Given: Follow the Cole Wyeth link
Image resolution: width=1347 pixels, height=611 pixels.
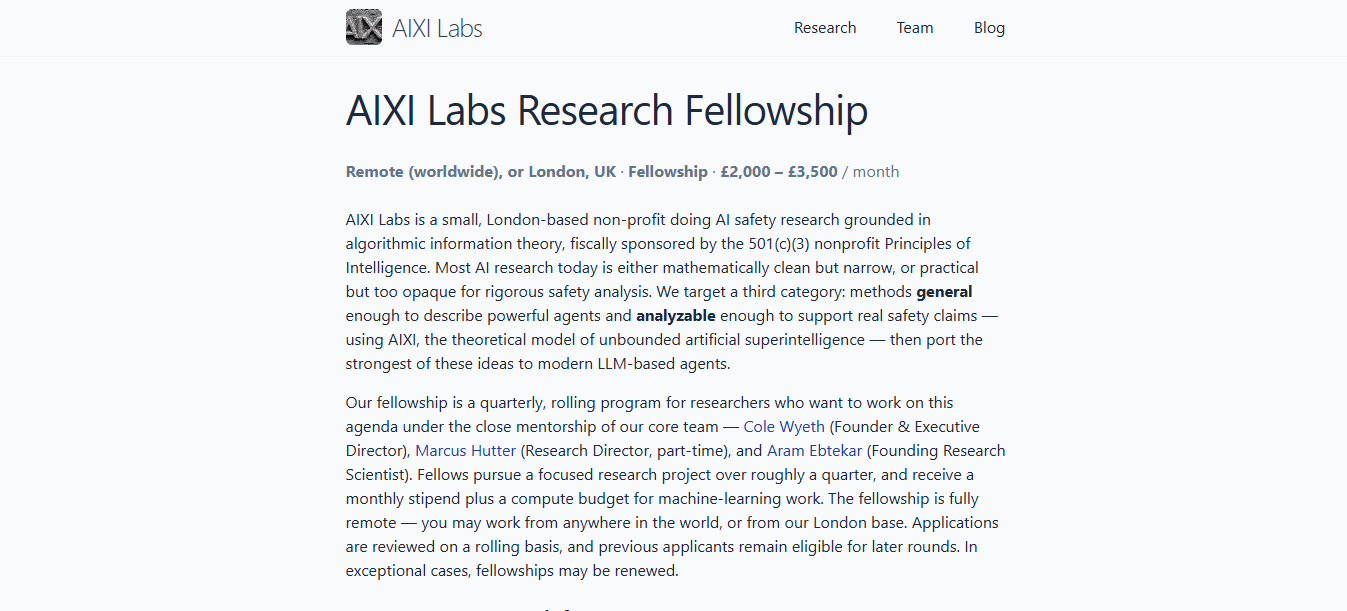Looking at the screenshot, I should [784, 427].
